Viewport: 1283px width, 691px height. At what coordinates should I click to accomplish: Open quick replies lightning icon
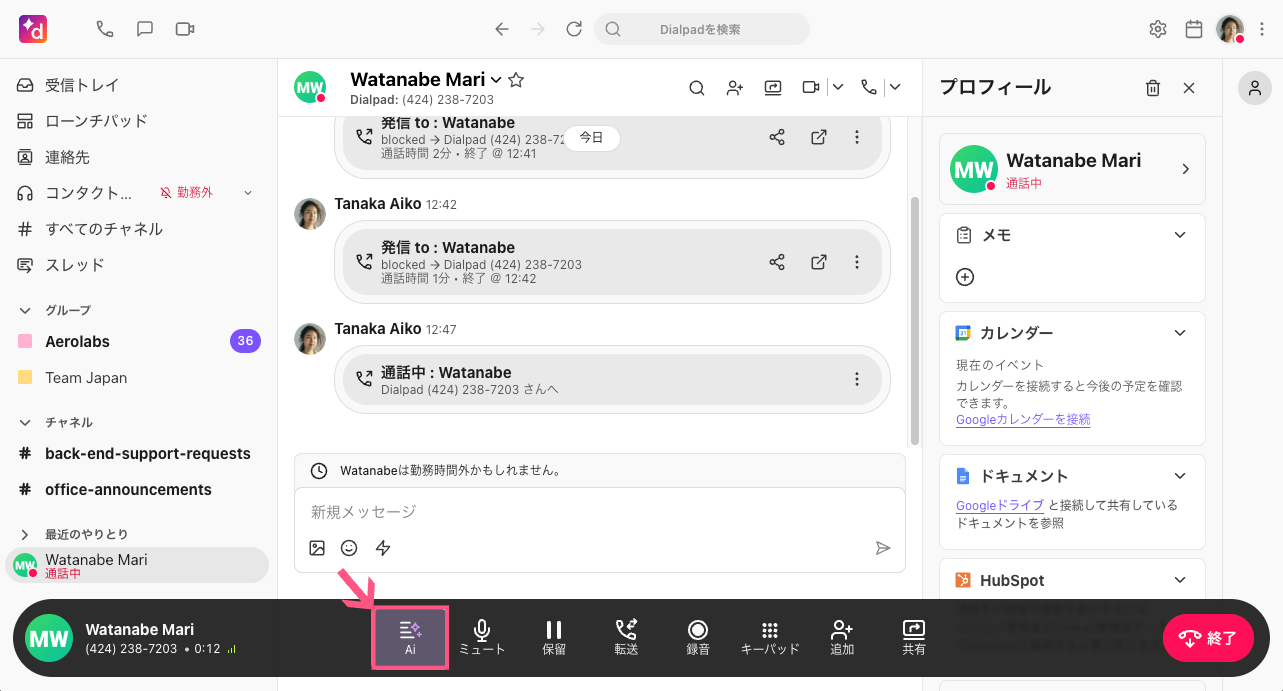point(383,548)
